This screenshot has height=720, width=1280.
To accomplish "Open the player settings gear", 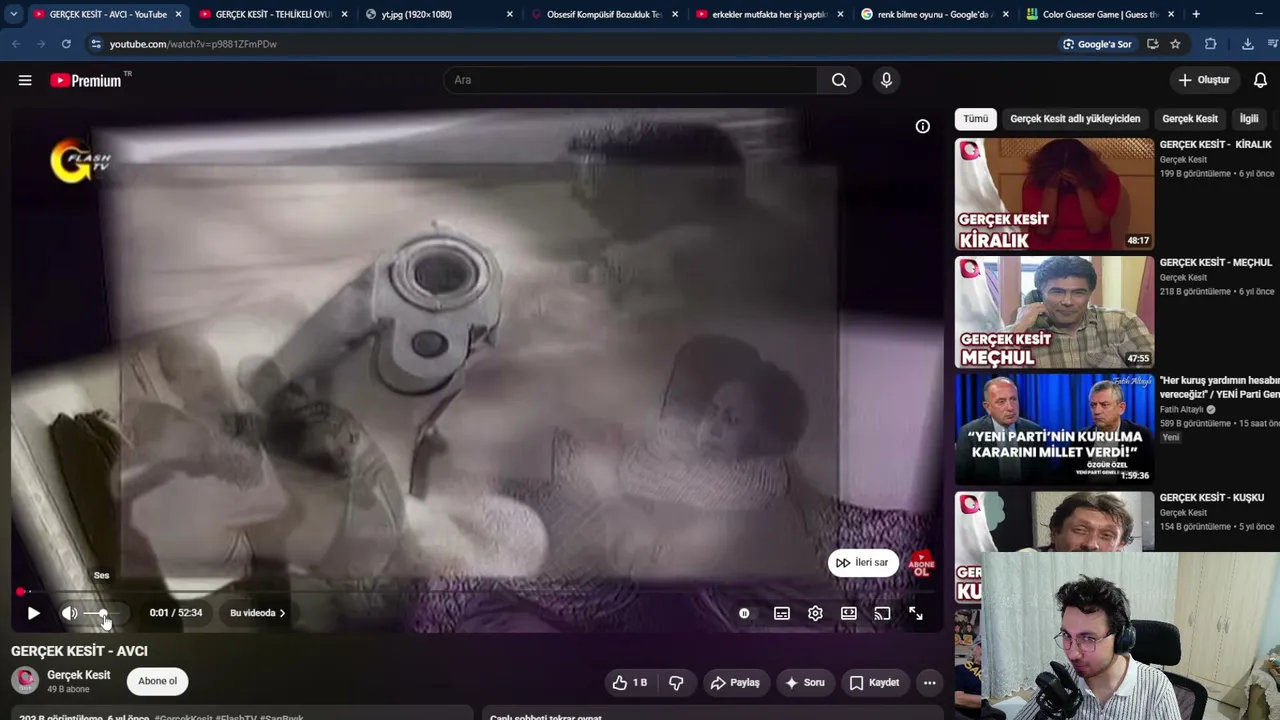I will (815, 613).
